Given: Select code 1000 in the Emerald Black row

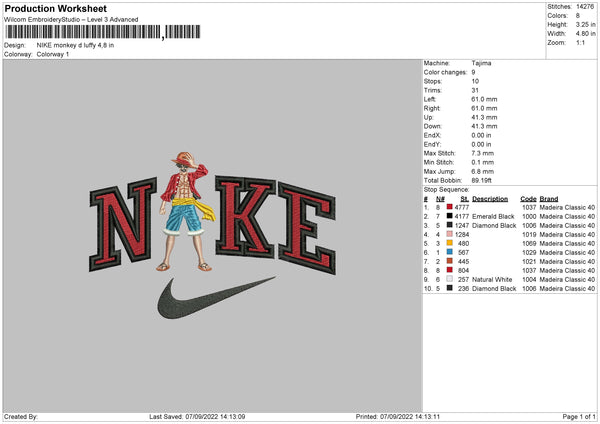Looking at the screenshot, I should click(529, 217).
